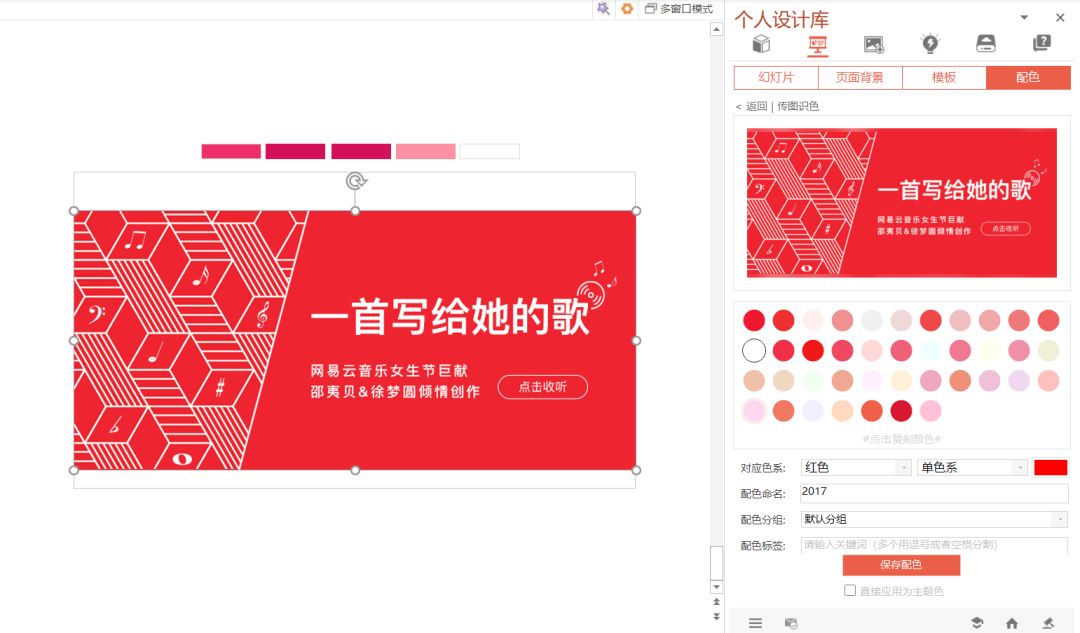
Task: Pick the white outlined circle swatch
Action: point(754,351)
